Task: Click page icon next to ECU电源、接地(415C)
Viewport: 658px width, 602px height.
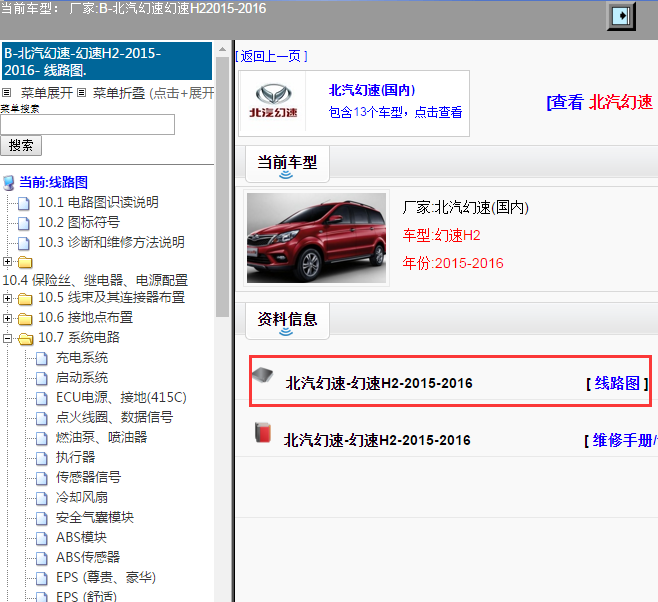Action: point(41,398)
